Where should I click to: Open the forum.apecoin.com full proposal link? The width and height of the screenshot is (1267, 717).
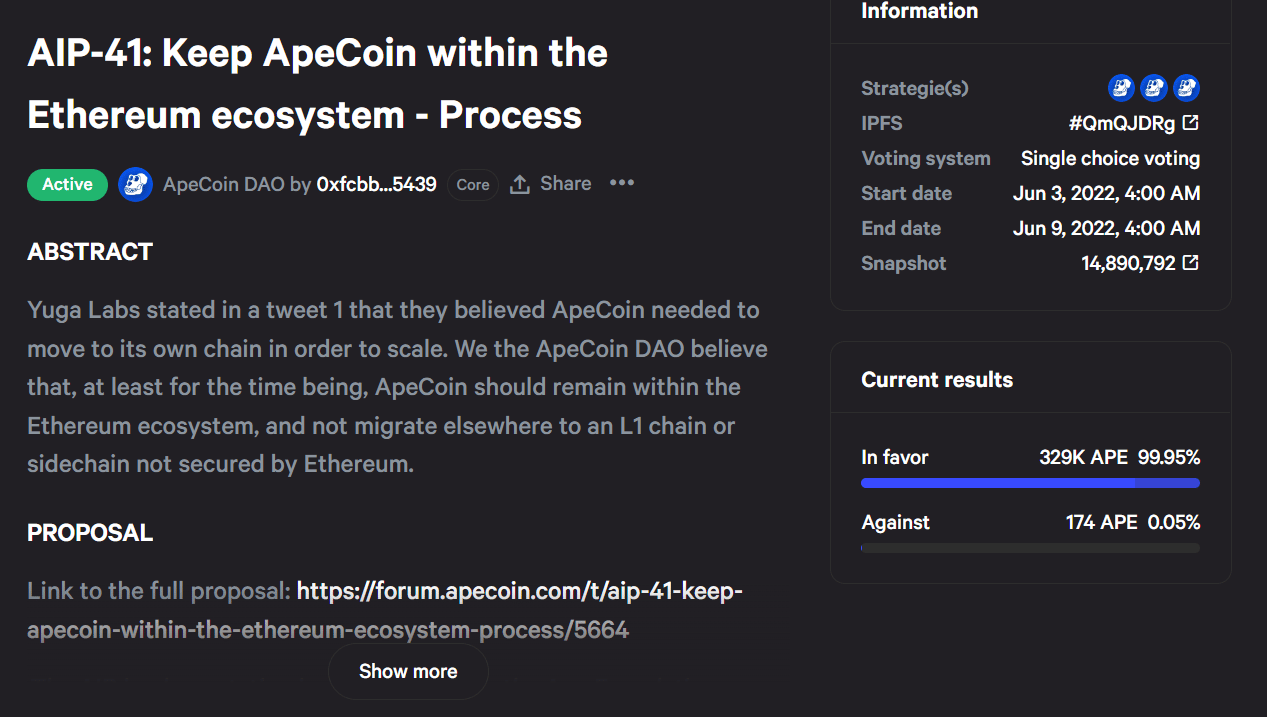point(385,610)
